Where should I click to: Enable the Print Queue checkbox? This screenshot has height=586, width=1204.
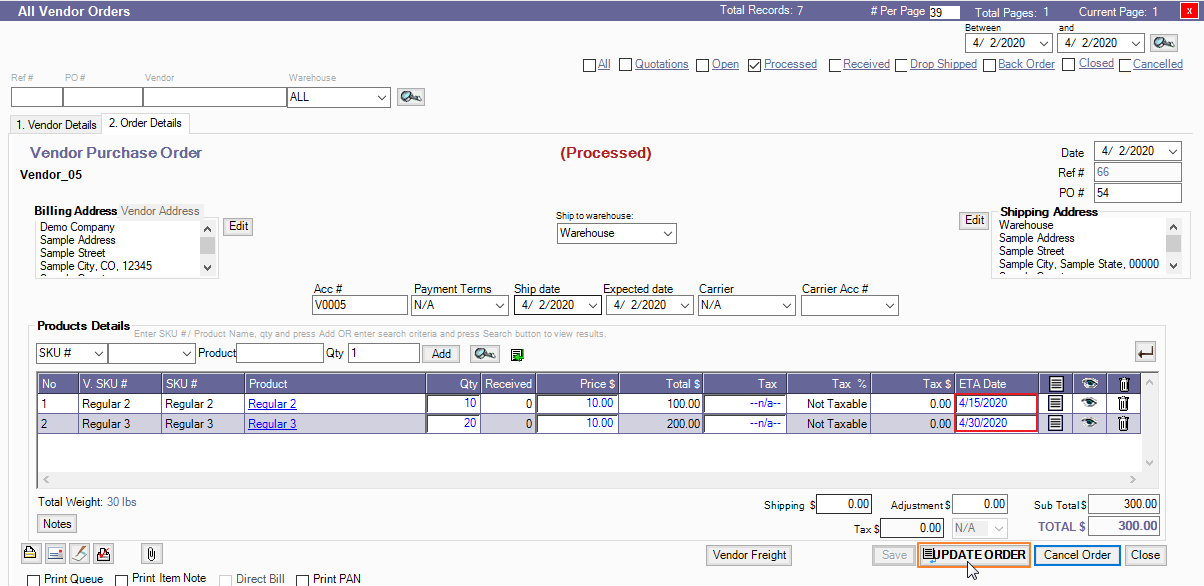(x=34, y=580)
